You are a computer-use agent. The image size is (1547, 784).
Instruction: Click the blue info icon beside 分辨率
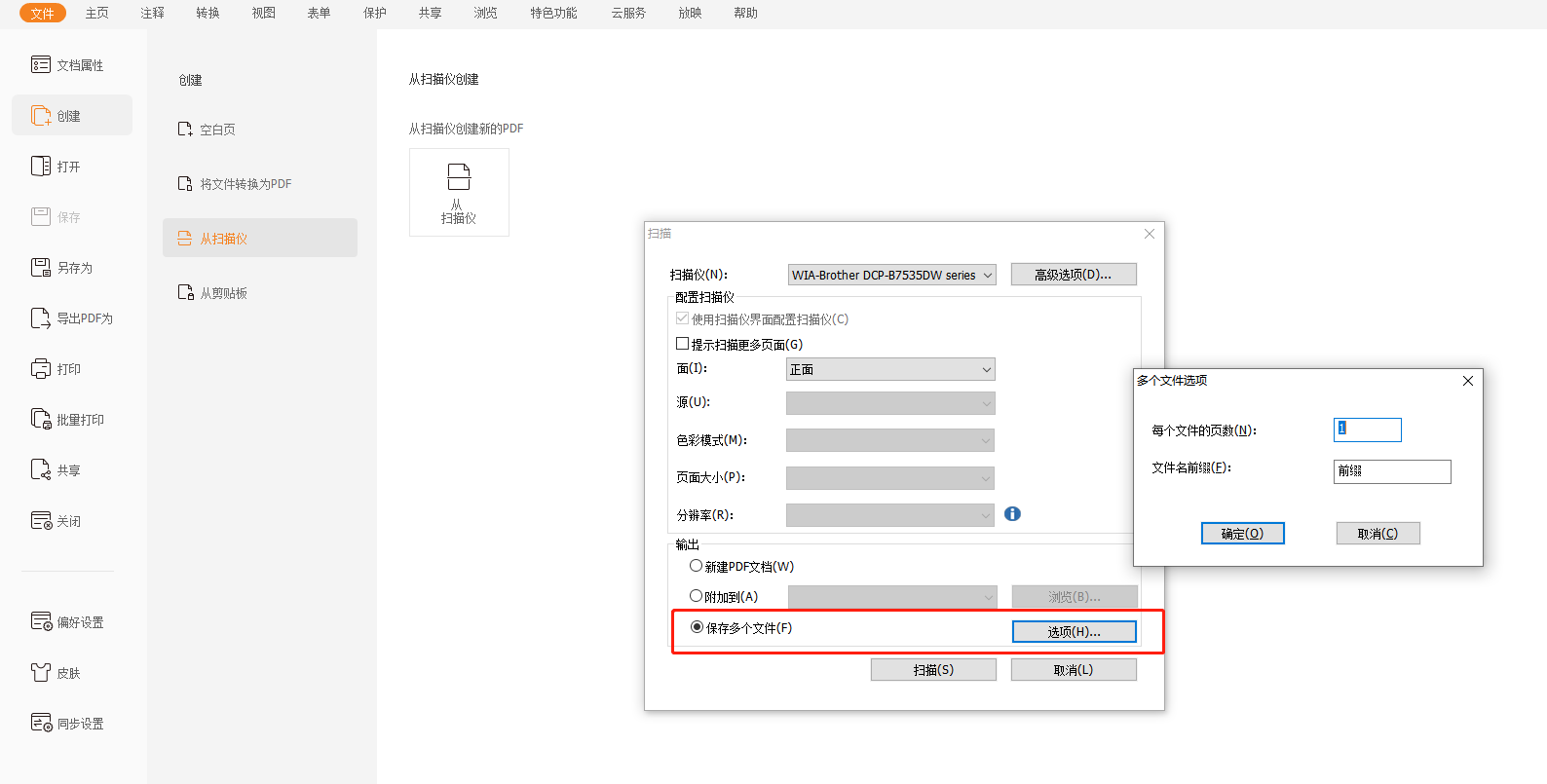[1012, 514]
